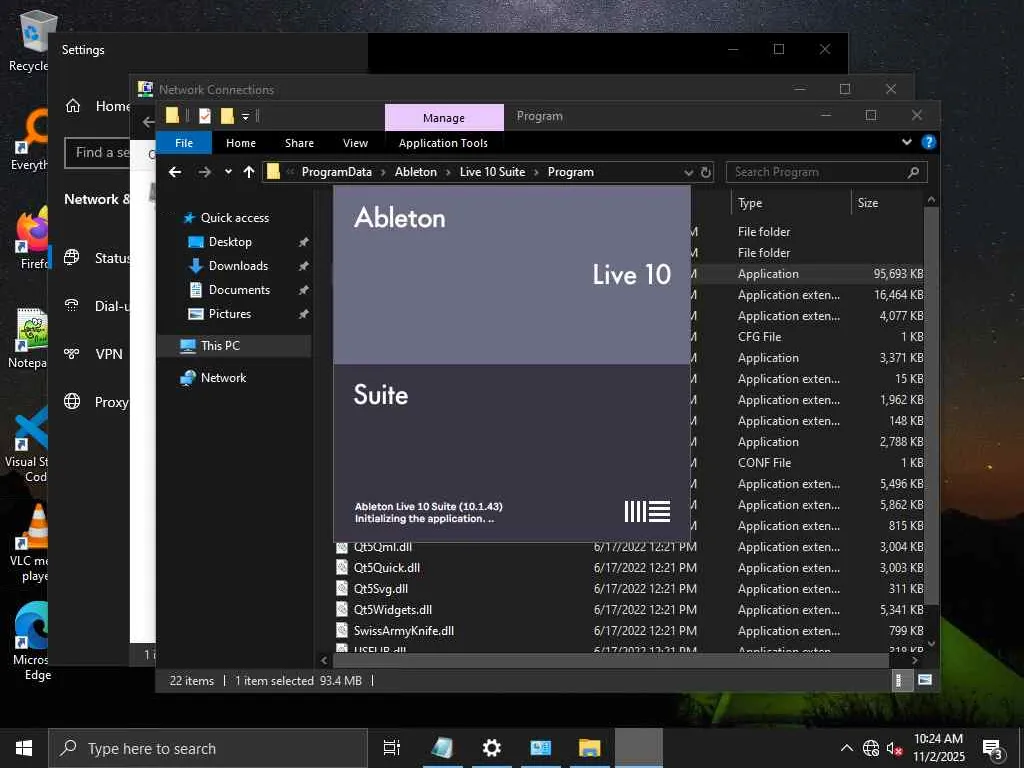Viewport: 1024px width, 768px height.
Task: Switch to large icons view in status bar
Action: 925,680
